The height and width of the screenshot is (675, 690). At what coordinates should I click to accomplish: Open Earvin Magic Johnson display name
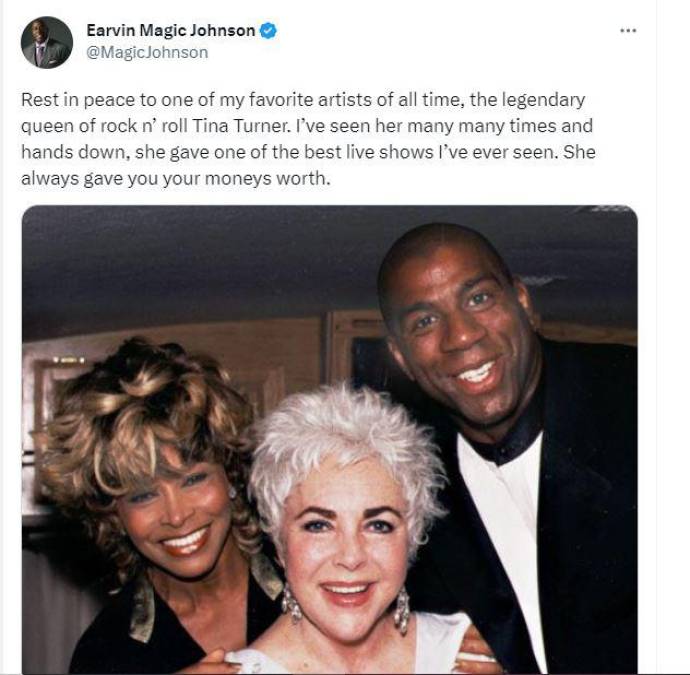171,30
